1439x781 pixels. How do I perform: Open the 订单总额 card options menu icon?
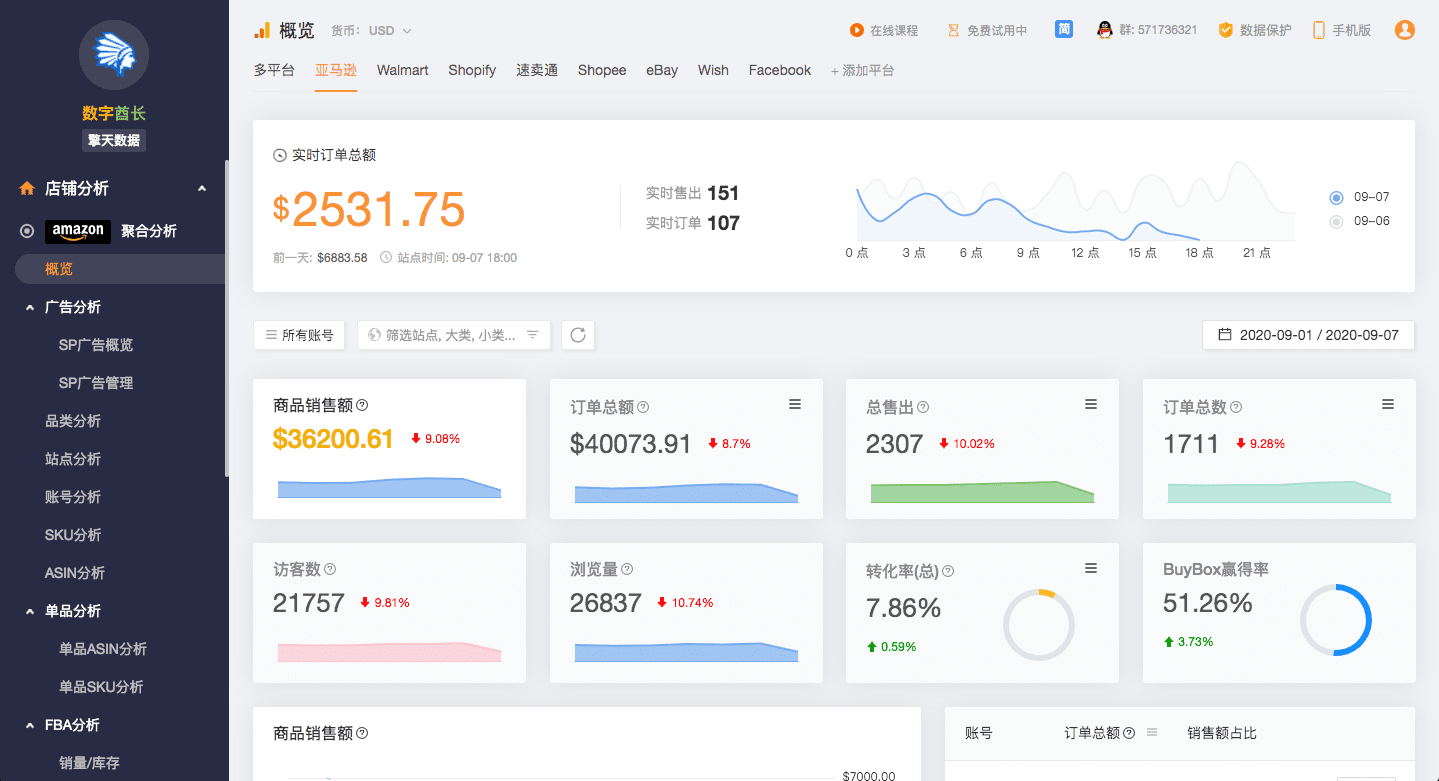pyautogui.click(x=795, y=403)
